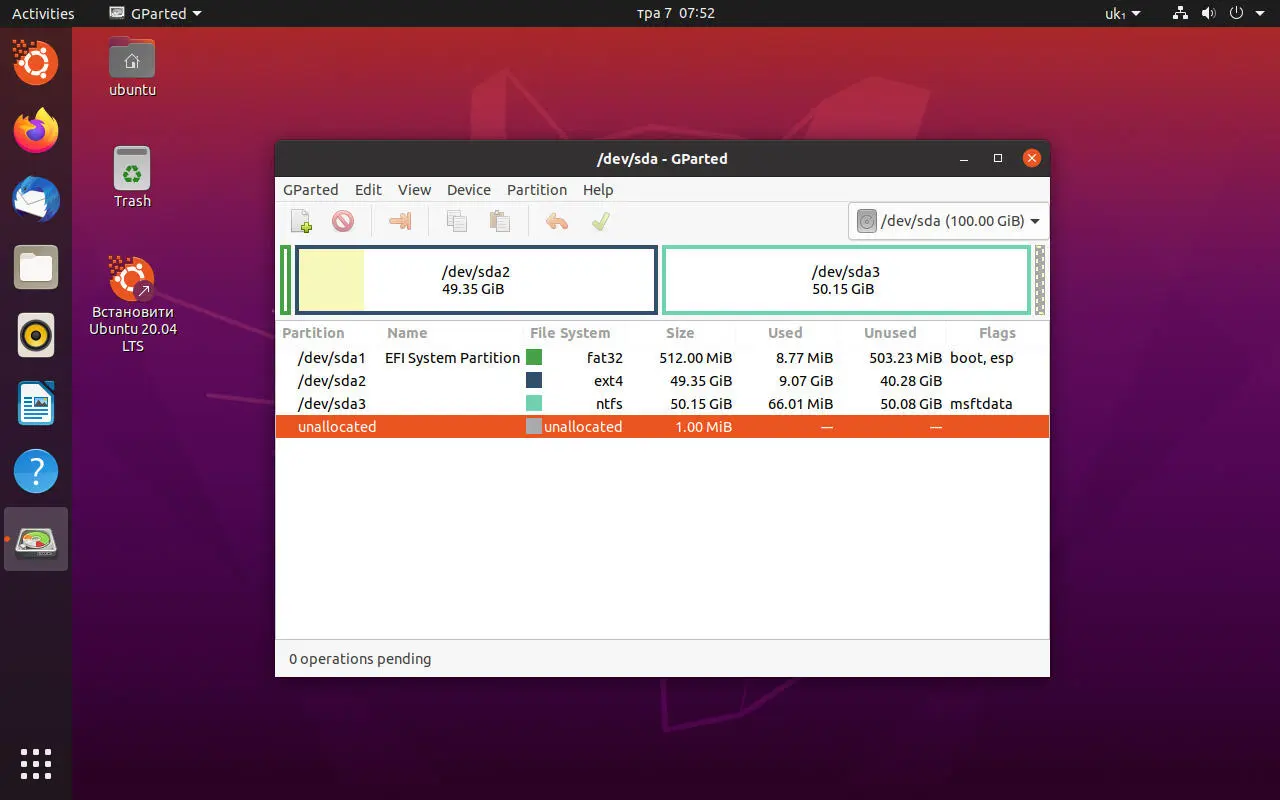Click Activities in the top bar
Image resolution: width=1280 pixels, height=800 pixels.
[43, 13]
